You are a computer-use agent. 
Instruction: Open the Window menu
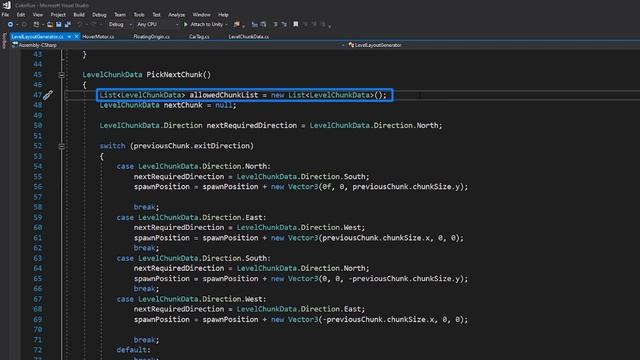(201, 15)
